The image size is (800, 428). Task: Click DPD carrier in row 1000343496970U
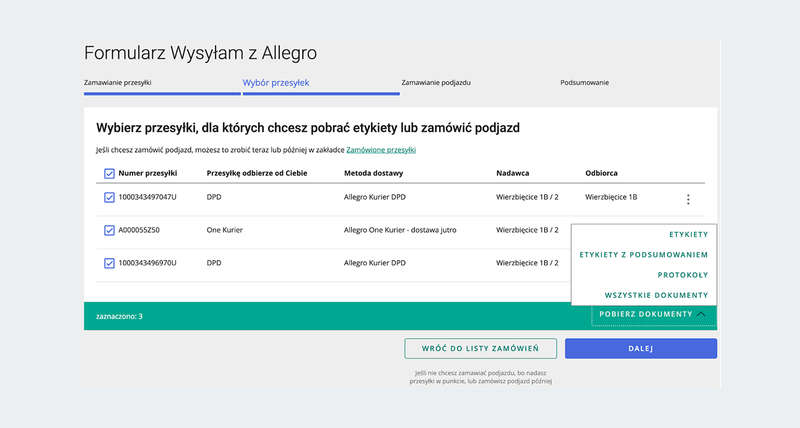214,263
